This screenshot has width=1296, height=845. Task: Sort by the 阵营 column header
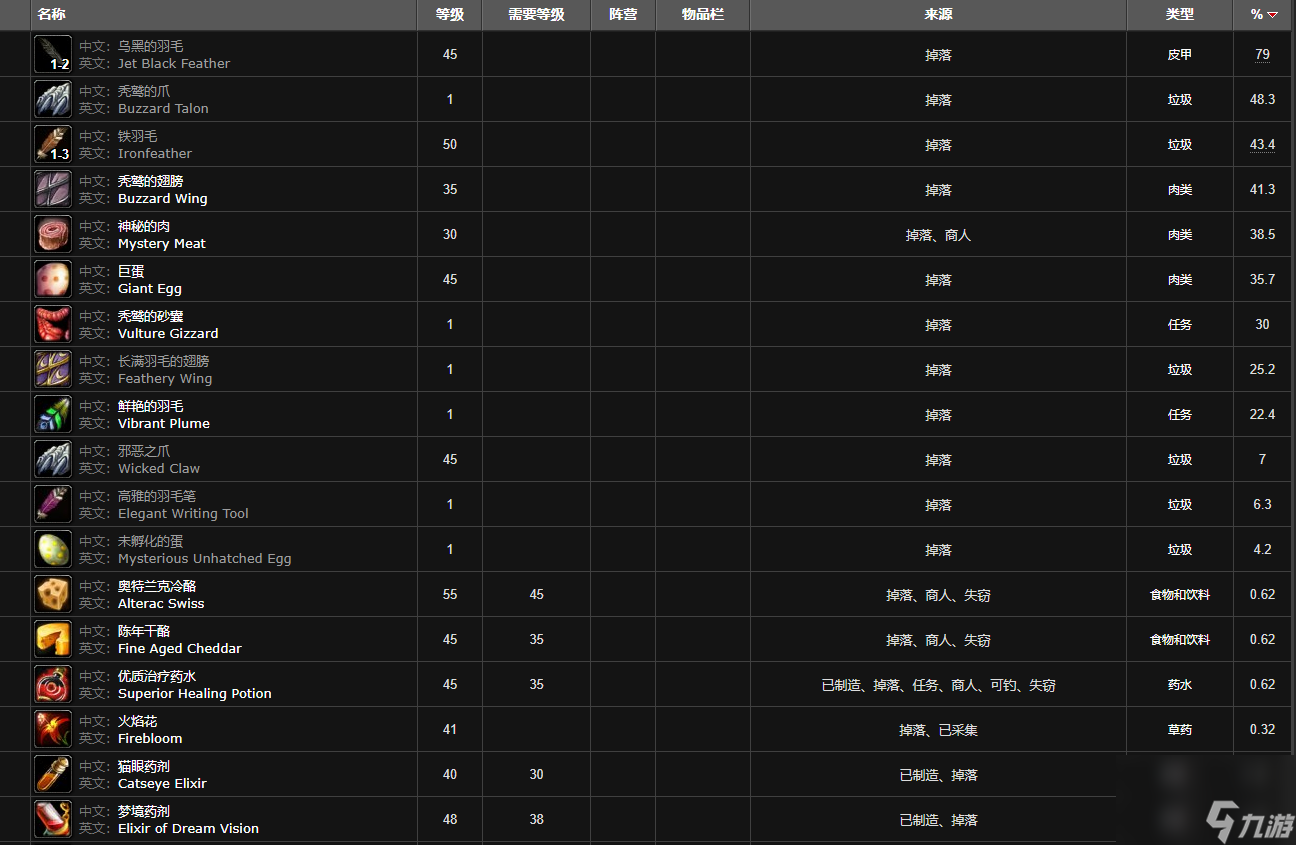click(x=623, y=15)
